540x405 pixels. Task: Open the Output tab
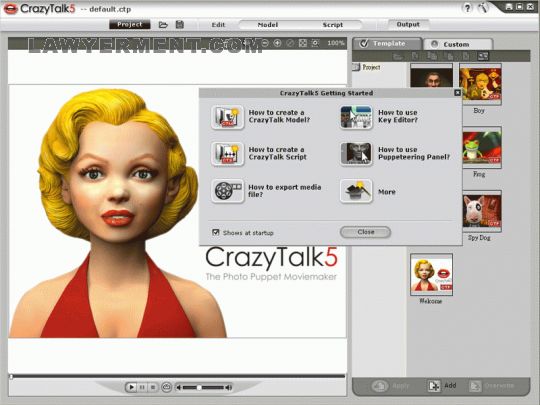pos(408,24)
